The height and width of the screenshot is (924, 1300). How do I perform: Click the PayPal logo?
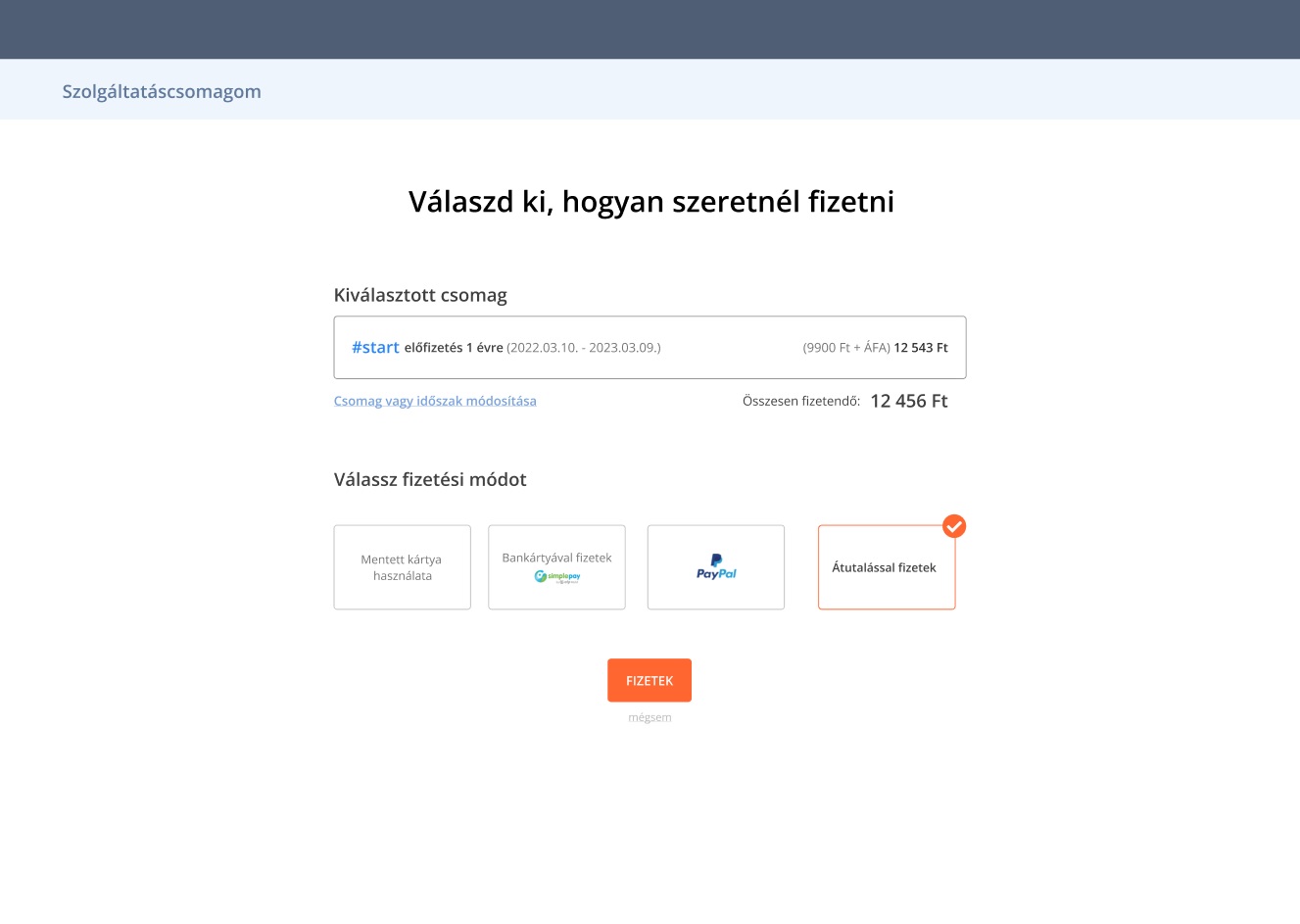716,567
